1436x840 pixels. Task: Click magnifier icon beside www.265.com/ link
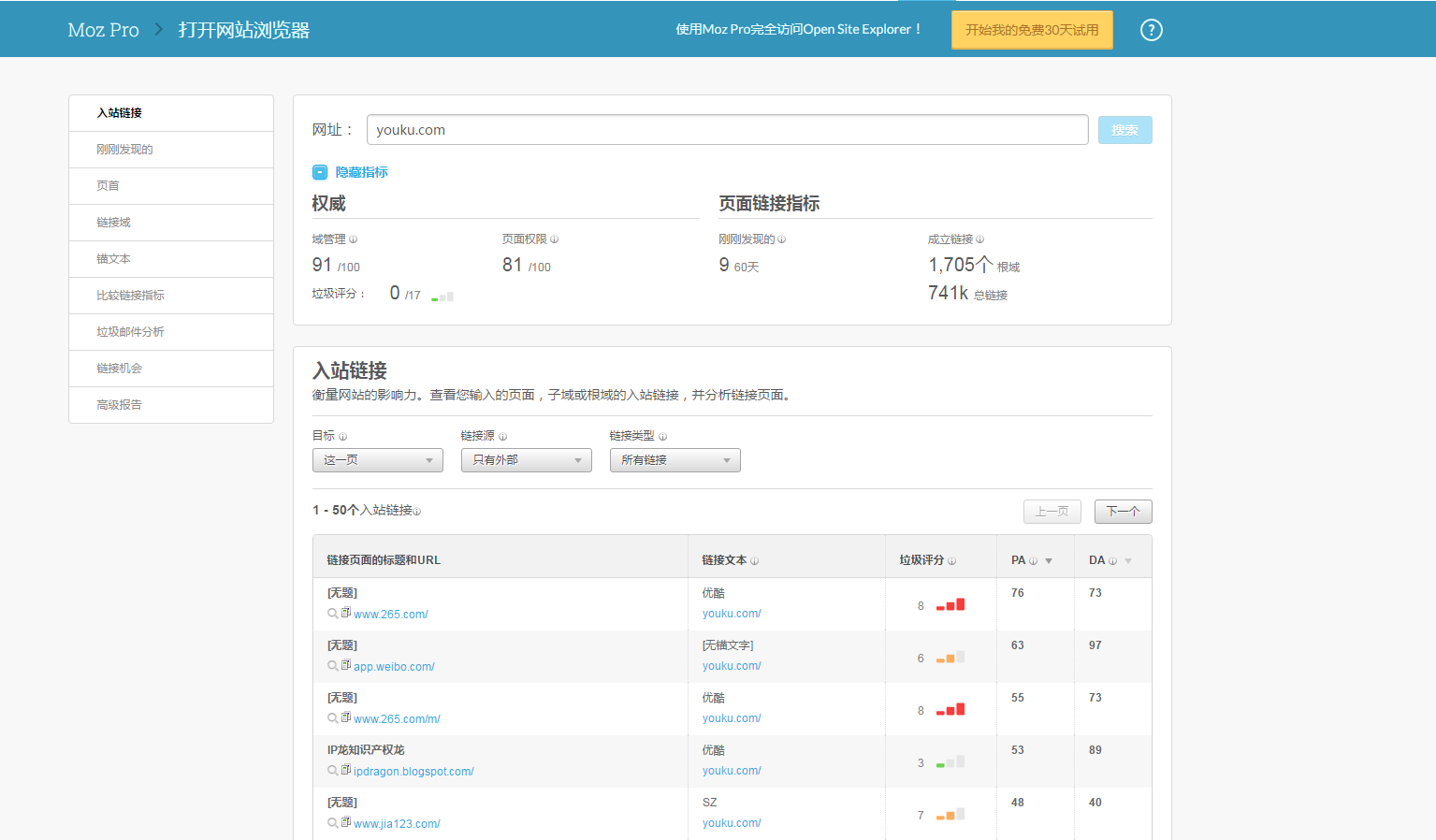332,614
